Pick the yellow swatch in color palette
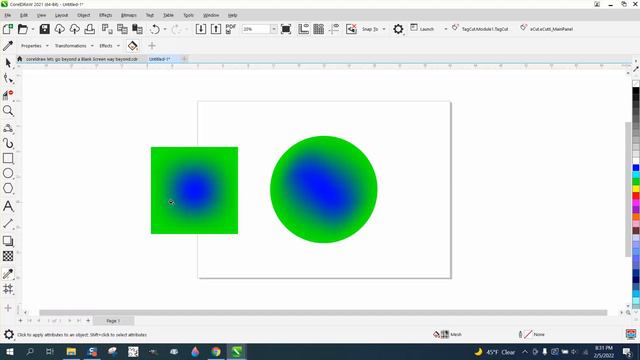Viewport: 640px width, 360px height. click(636, 189)
